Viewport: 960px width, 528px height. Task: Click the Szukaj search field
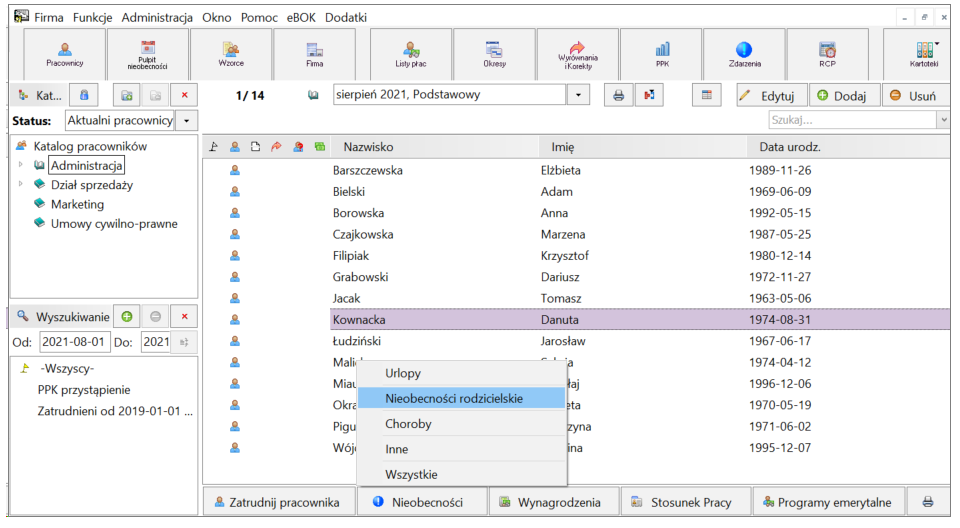[853, 120]
